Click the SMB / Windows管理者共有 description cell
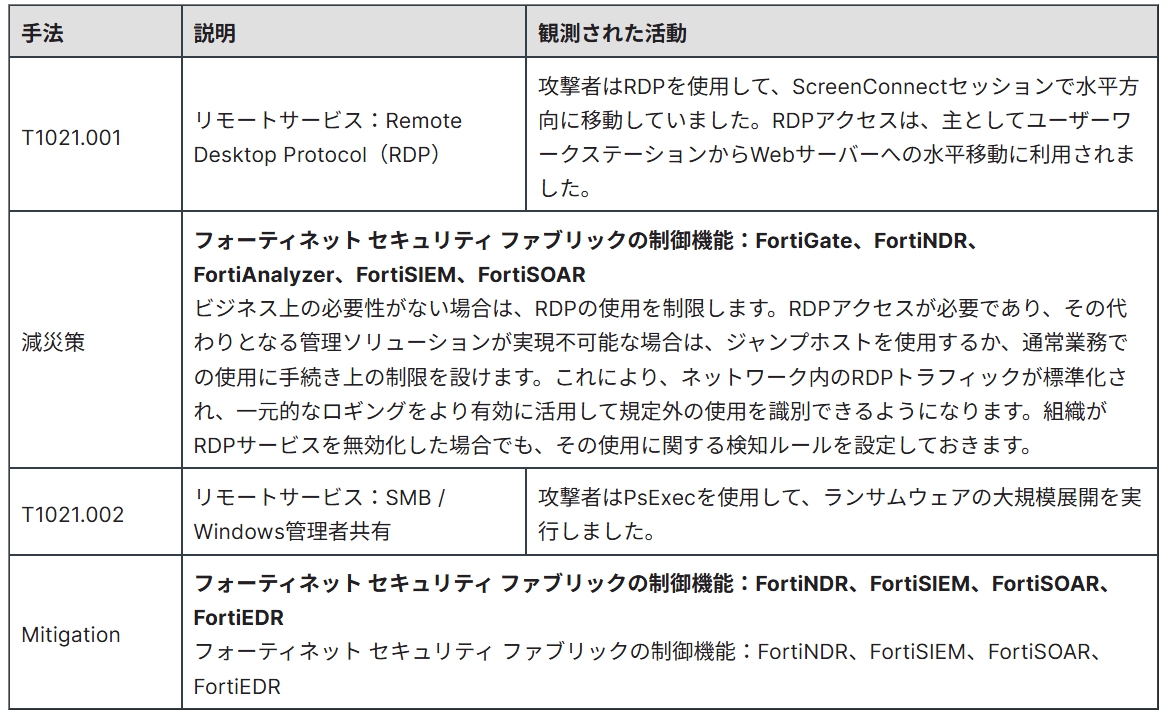The width and height of the screenshot is (1170, 714). tap(320, 514)
